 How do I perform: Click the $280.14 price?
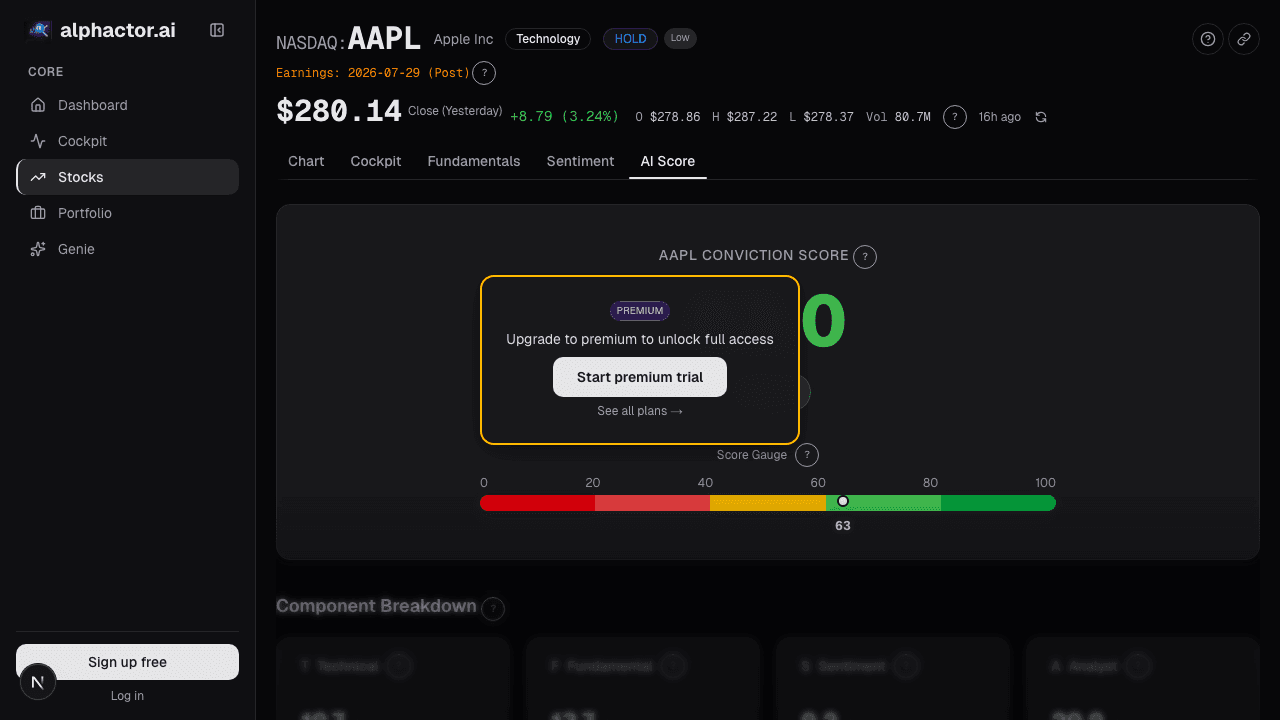pos(339,111)
